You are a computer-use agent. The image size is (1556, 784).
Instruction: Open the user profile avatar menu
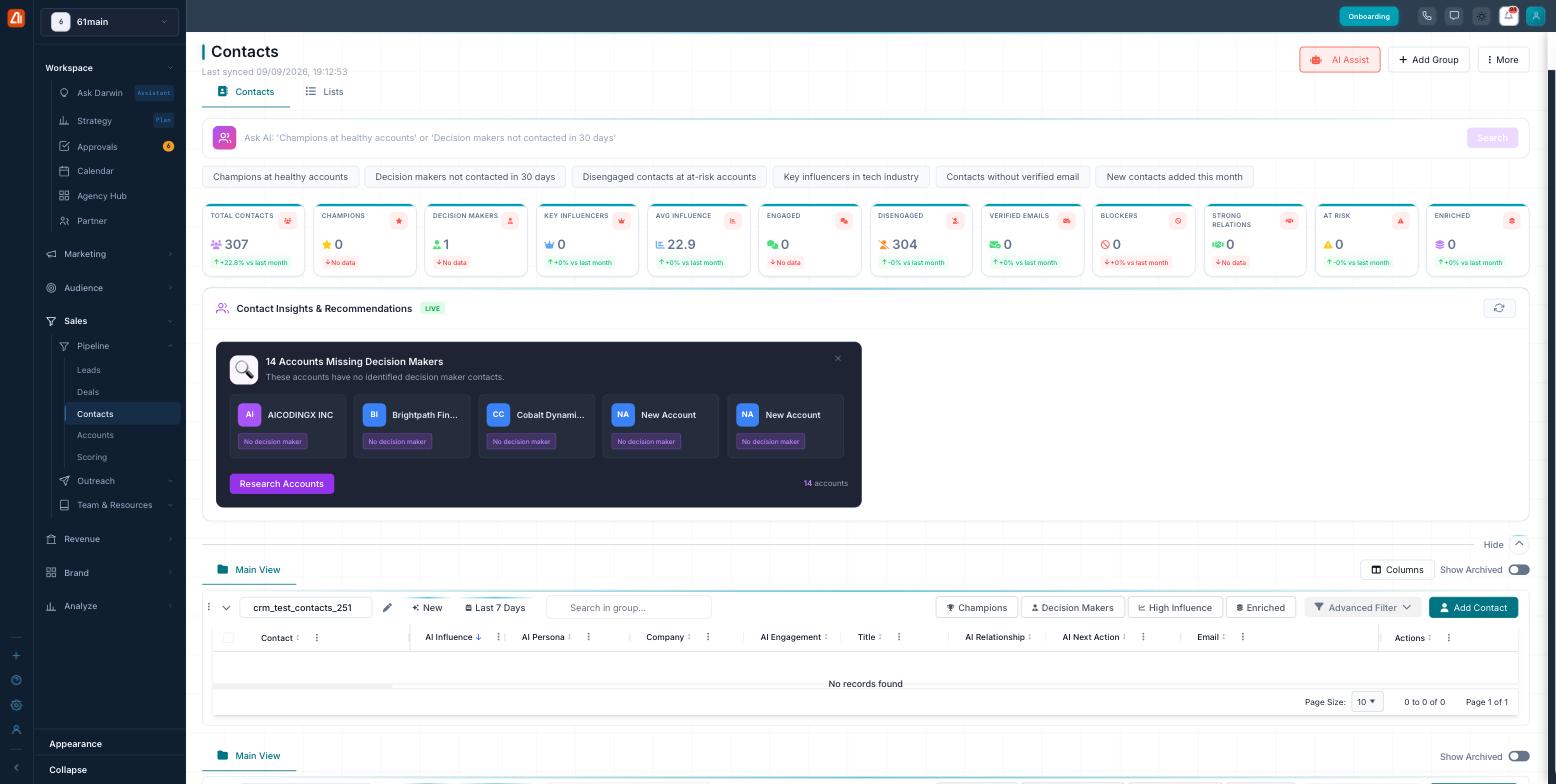[x=1536, y=16]
